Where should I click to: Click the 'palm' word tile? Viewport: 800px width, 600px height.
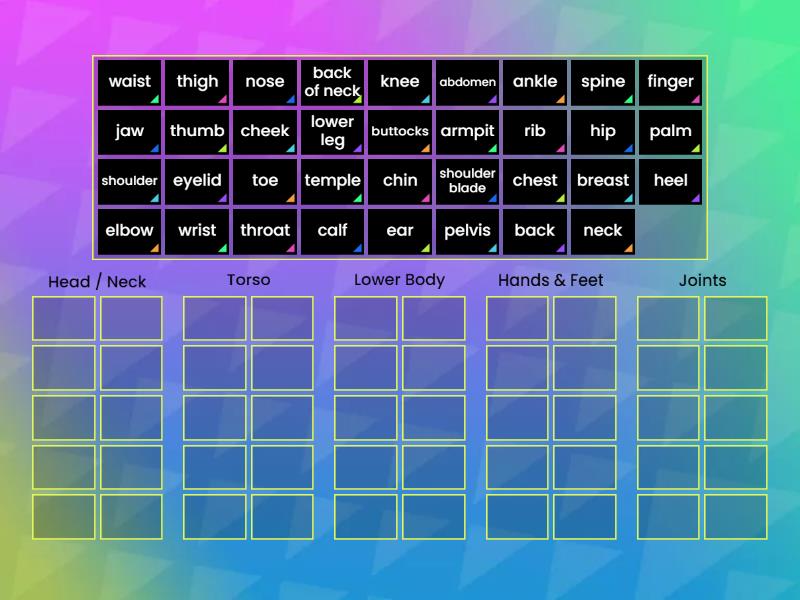coord(670,132)
